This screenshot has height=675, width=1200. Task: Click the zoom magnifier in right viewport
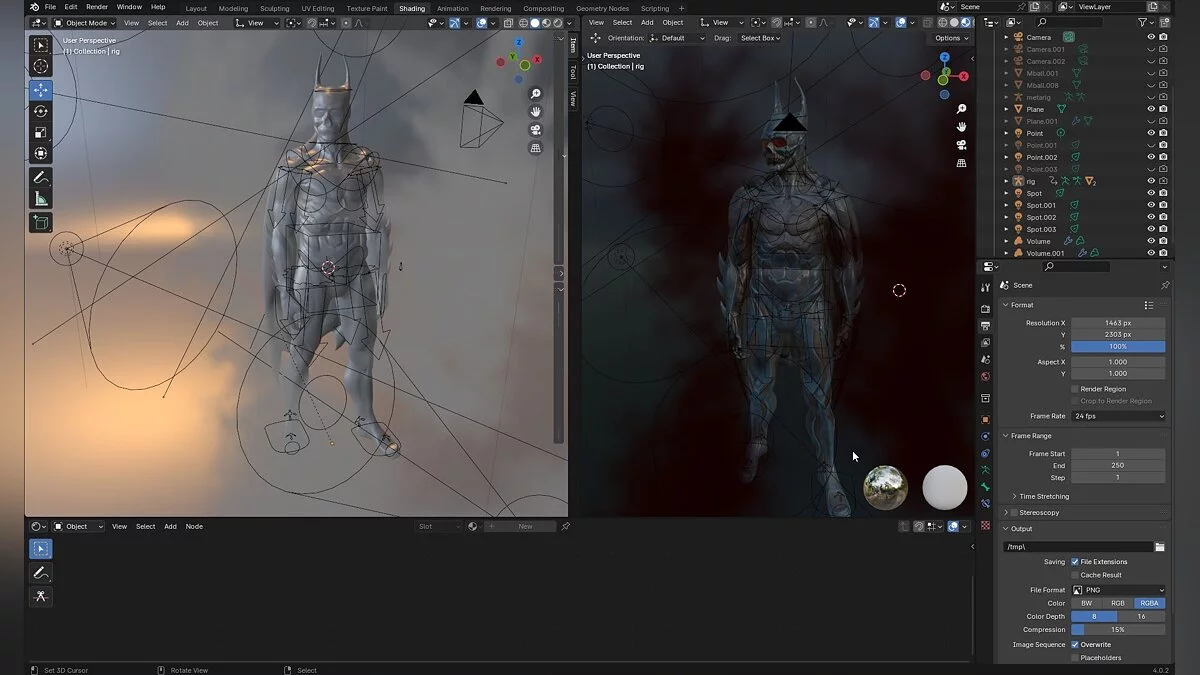pyautogui.click(x=961, y=109)
